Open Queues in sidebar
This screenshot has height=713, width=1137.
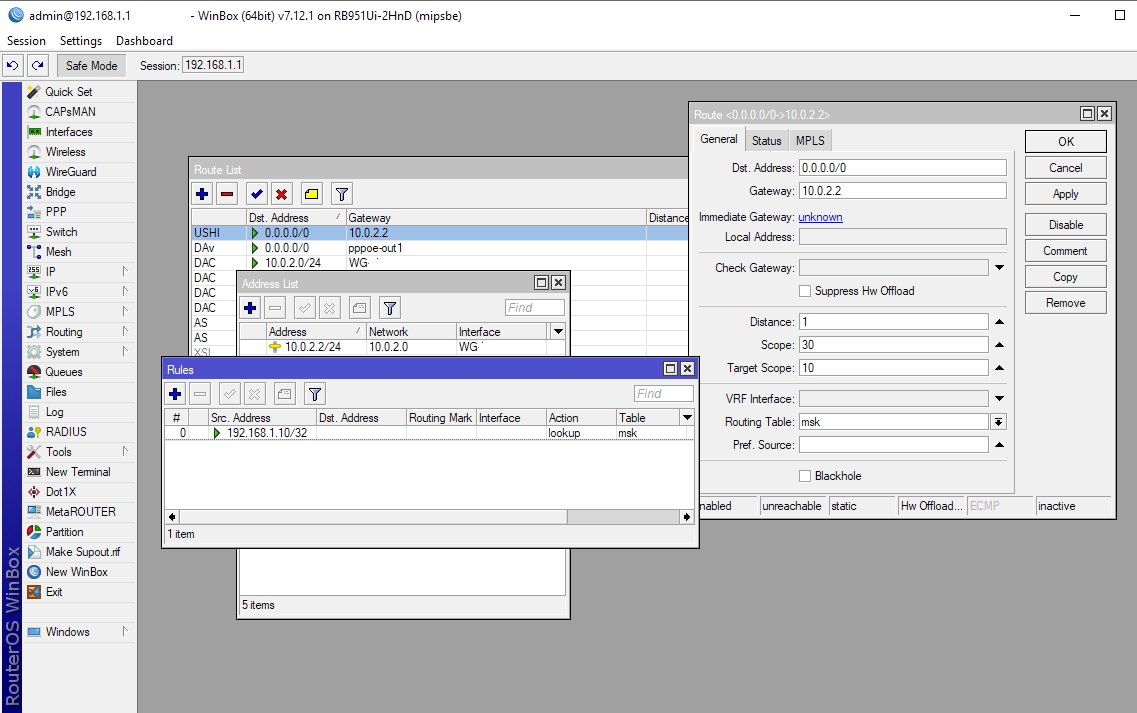[x=64, y=372]
